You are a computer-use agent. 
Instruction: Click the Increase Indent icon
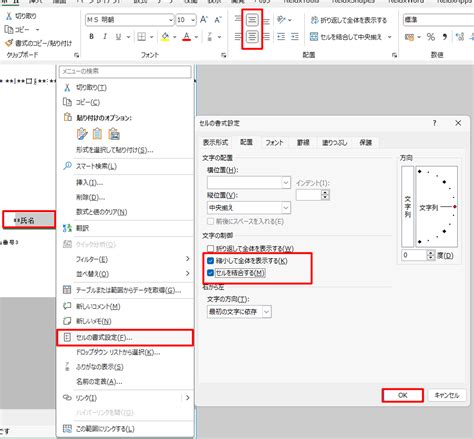(x=295, y=37)
